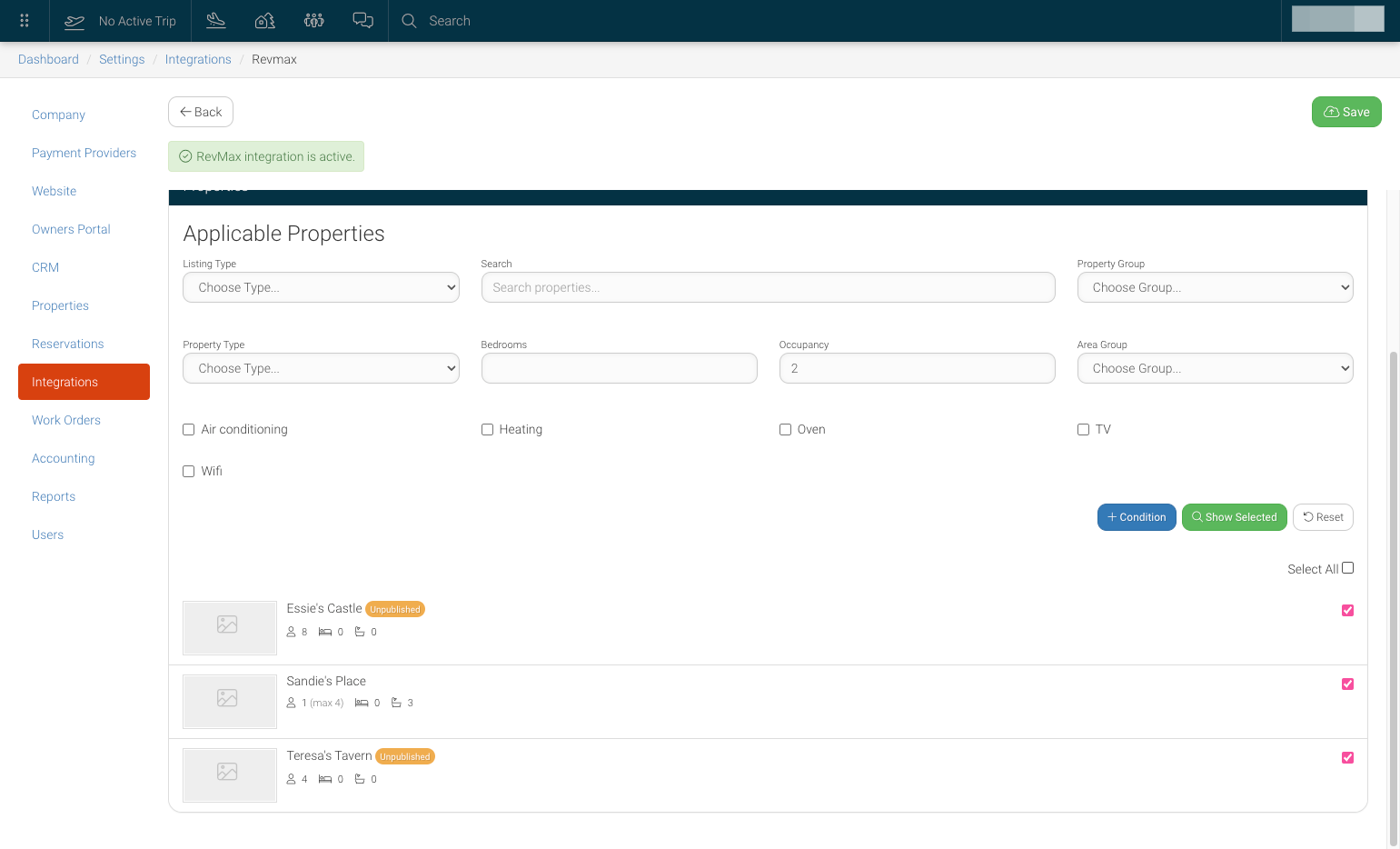Click the user avatar in top right
The image size is (1400, 849).
[x=1337, y=19]
